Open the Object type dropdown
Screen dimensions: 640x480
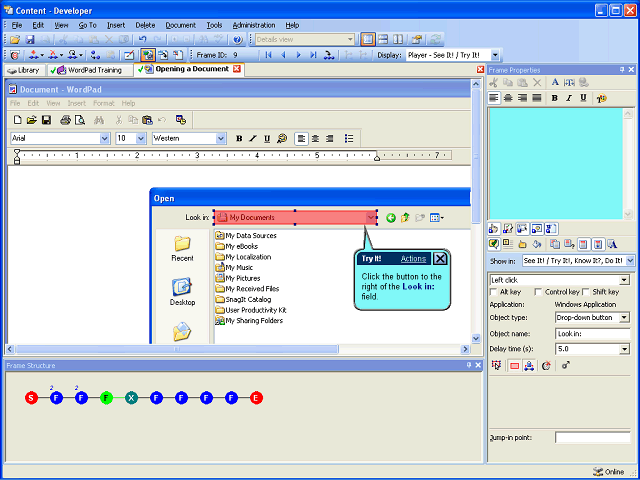click(x=624, y=318)
